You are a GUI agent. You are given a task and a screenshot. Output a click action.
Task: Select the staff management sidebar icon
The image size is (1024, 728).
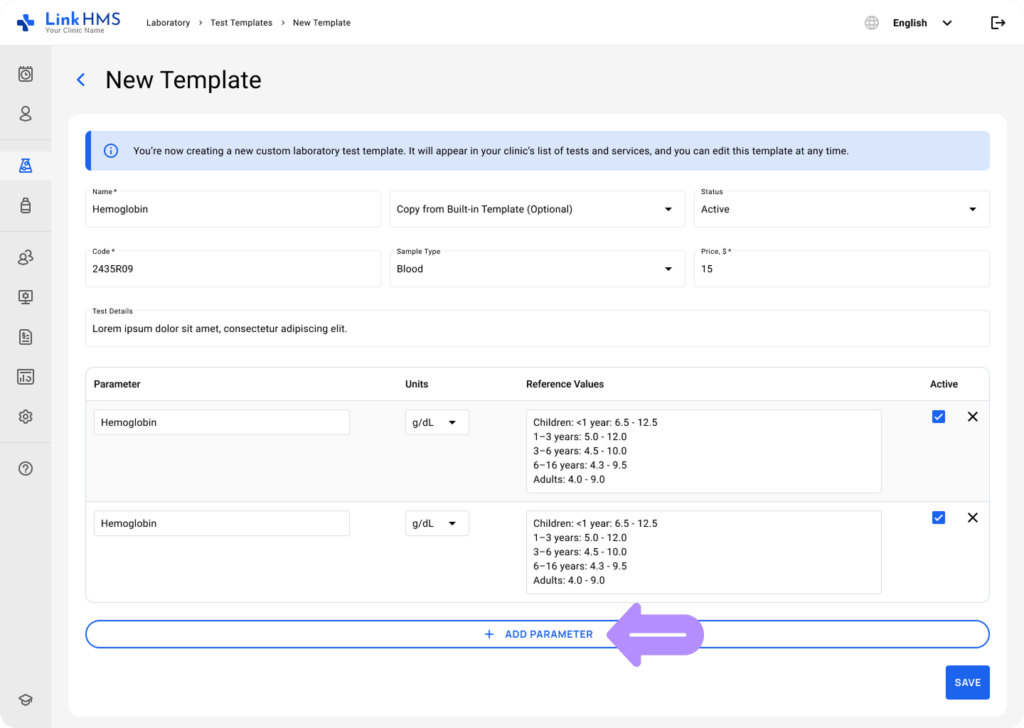click(25, 257)
